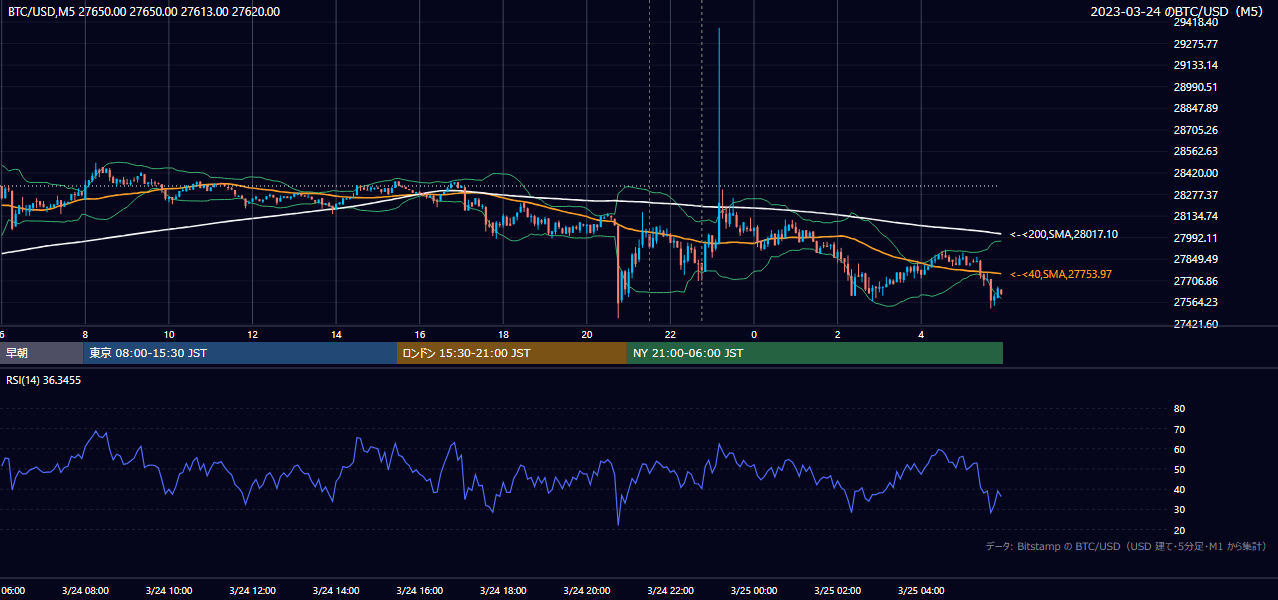Click hour tick 14 under price chart
This screenshot has height=600, width=1278.
[x=336, y=334]
